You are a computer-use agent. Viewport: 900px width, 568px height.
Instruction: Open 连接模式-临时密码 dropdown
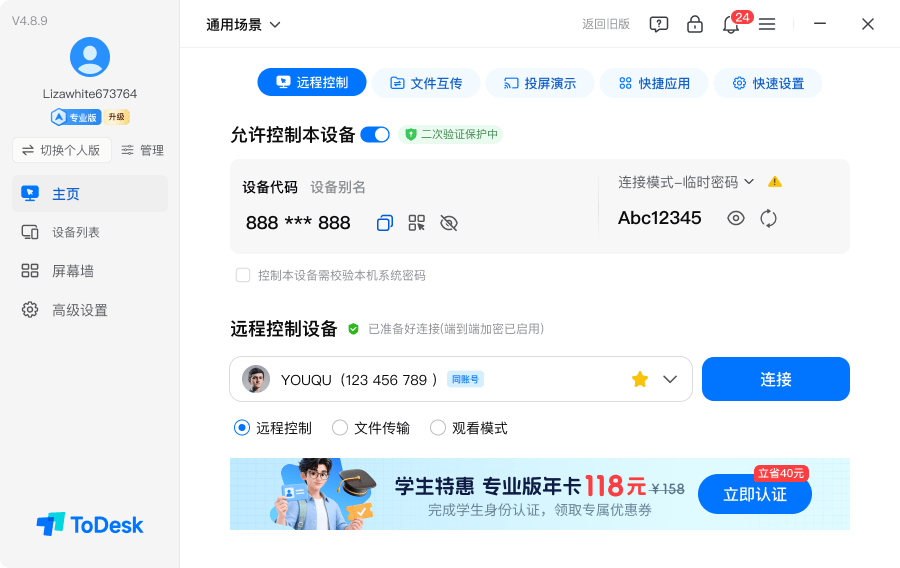(x=686, y=182)
